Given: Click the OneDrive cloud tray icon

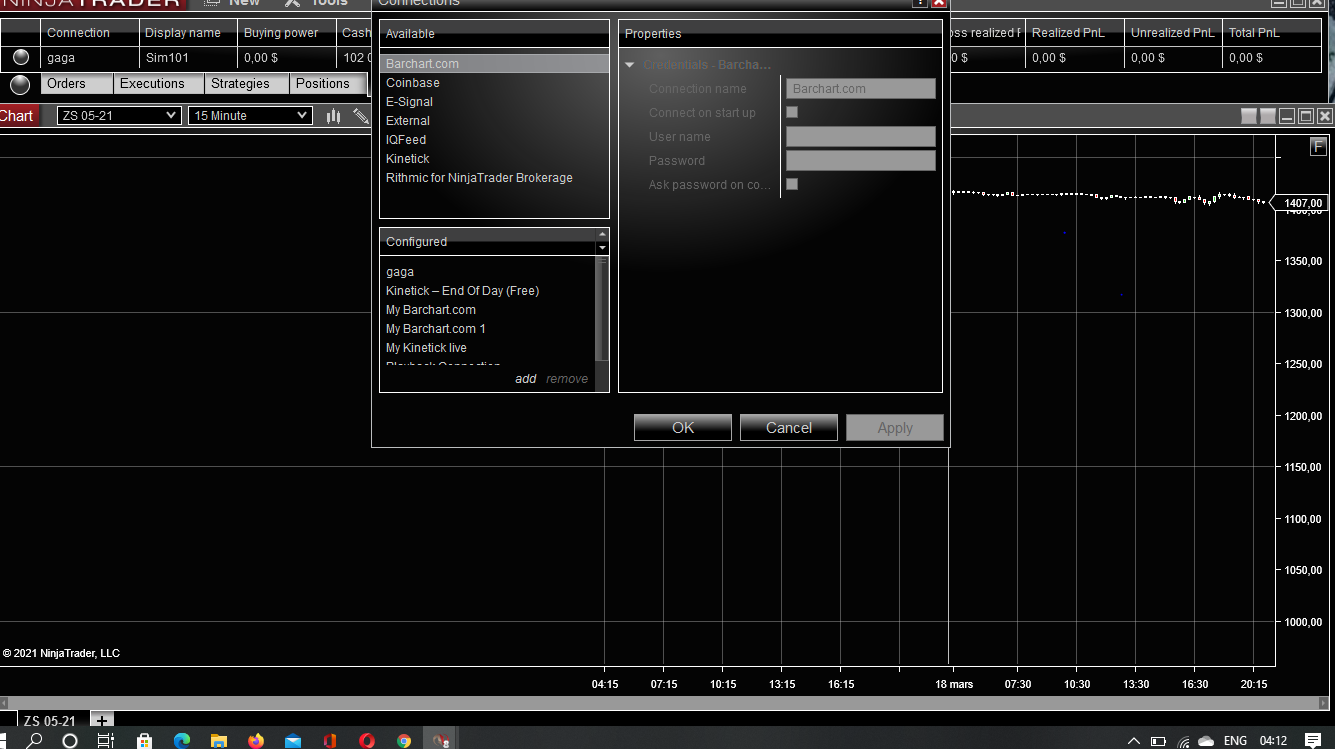Looking at the screenshot, I should (1206, 742).
